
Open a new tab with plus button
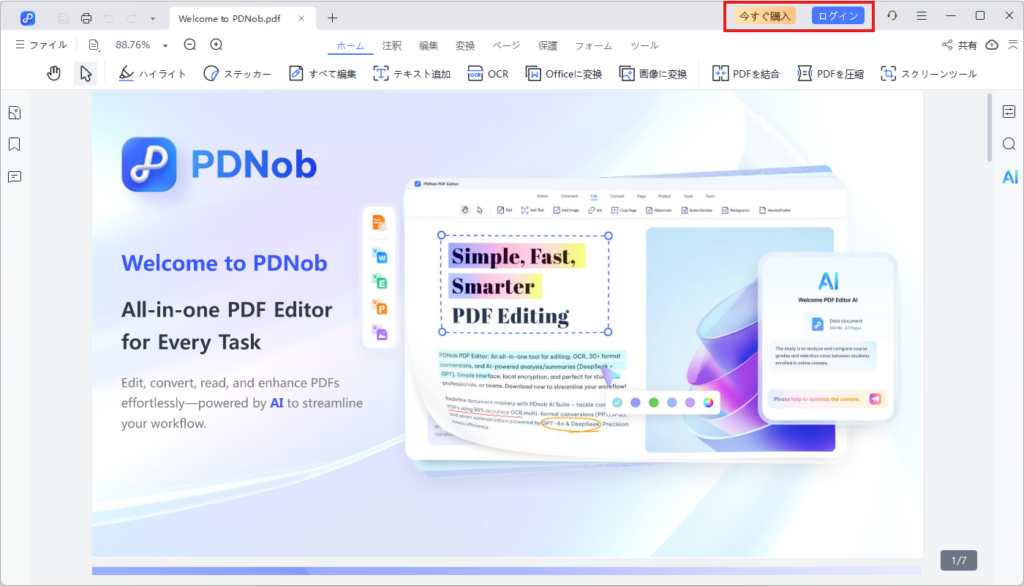coord(333,18)
